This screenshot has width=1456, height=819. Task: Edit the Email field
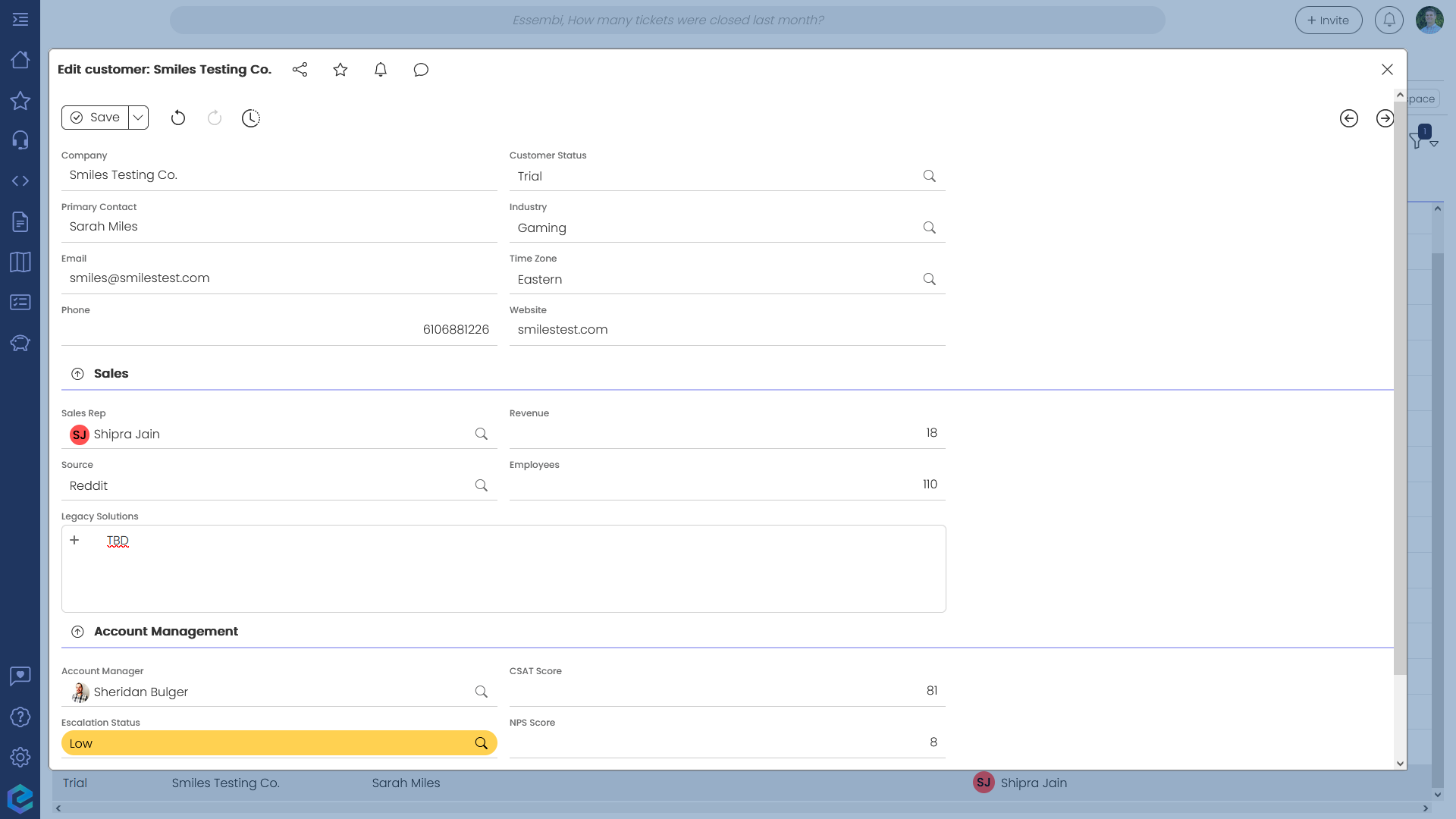point(279,278)
